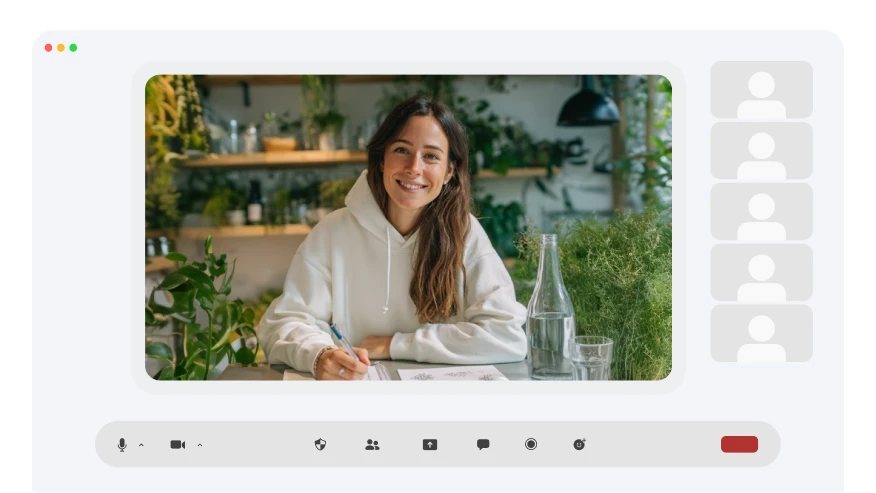Screen dimensions: 876x493
Task: Expand microphone audio options chevron
Action: (x=141, y=445)
